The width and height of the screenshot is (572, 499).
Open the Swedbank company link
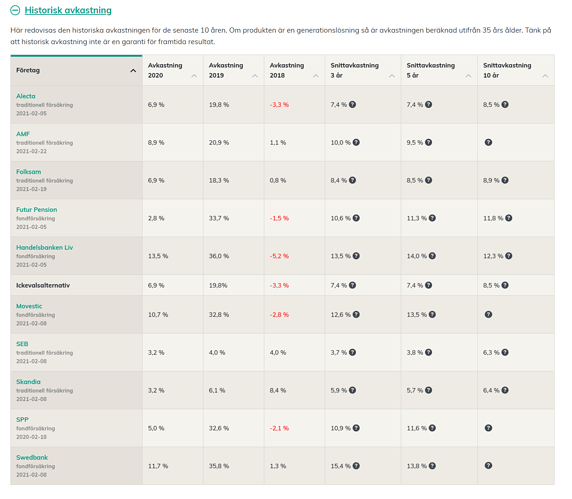point(32,457)
